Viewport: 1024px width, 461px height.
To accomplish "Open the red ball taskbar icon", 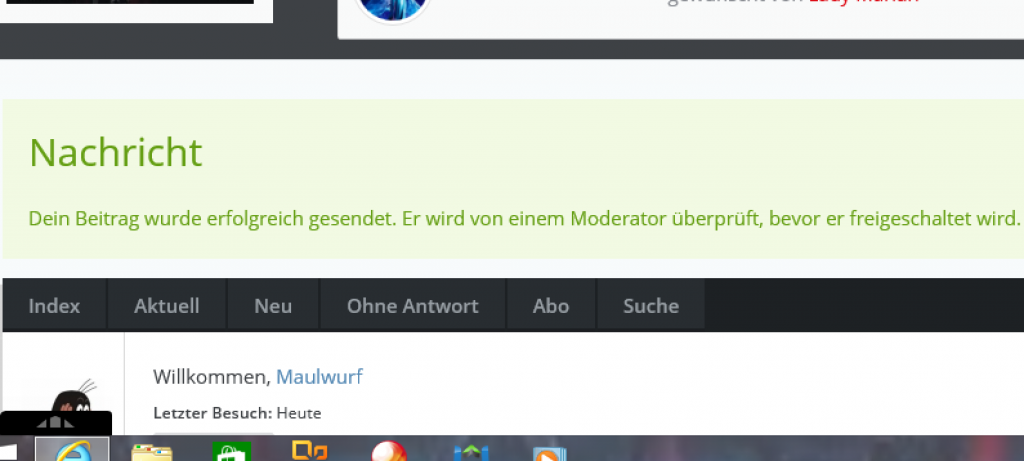I will (x=389, y=452).
